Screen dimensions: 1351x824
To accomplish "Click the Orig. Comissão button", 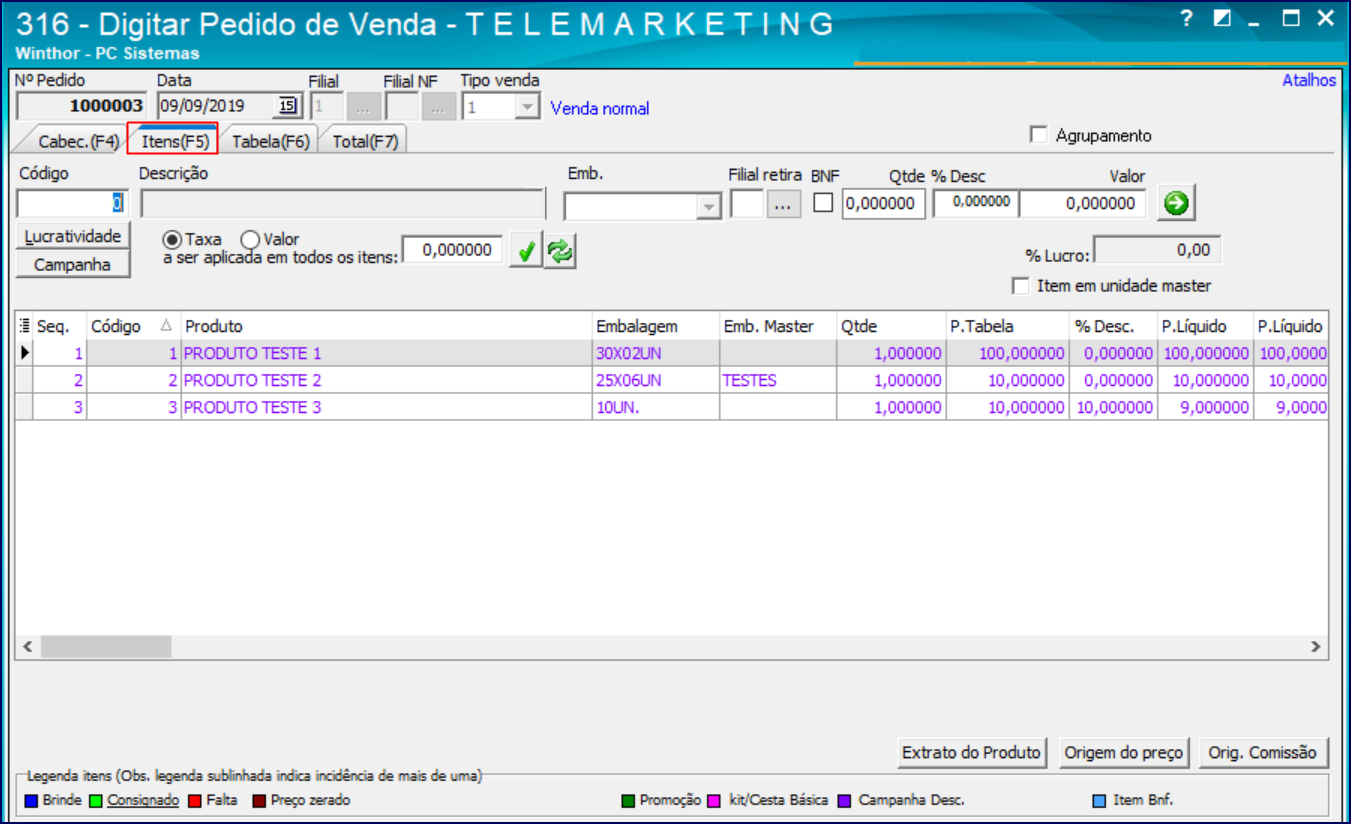I will point(1262,752).
